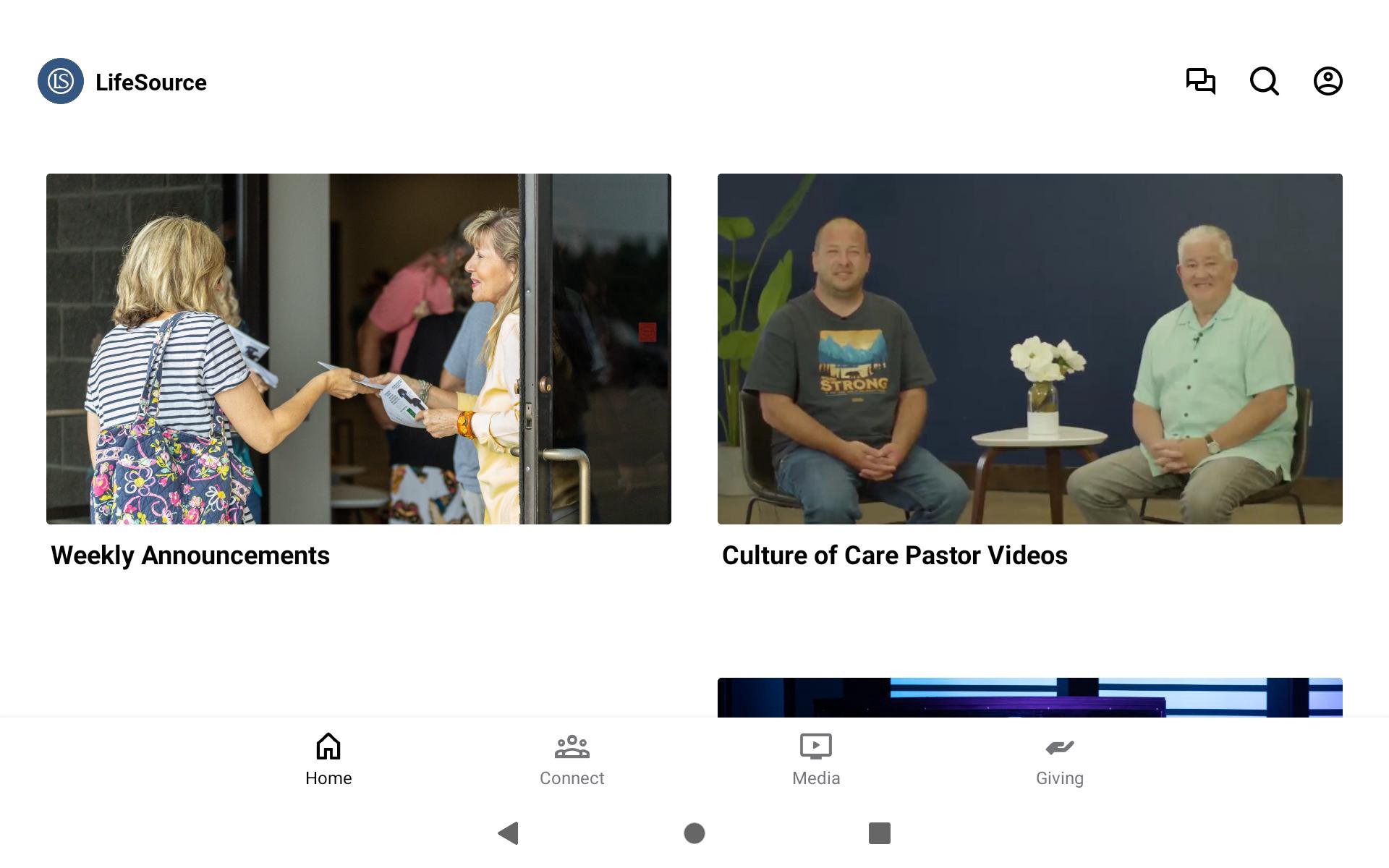Tap the Home house icon
1389x868 pixels.
328,746
